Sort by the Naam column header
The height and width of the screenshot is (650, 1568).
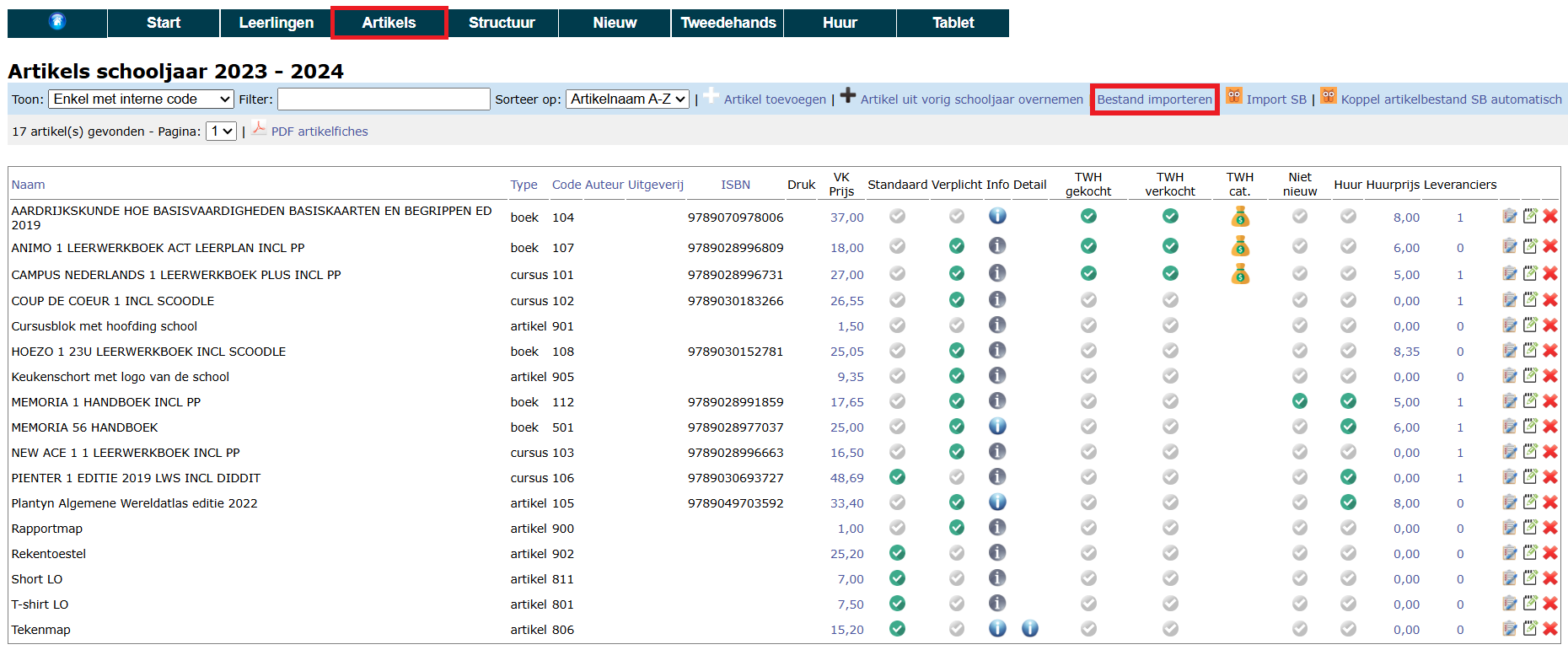pyautogui.click(x=28, y=185)
